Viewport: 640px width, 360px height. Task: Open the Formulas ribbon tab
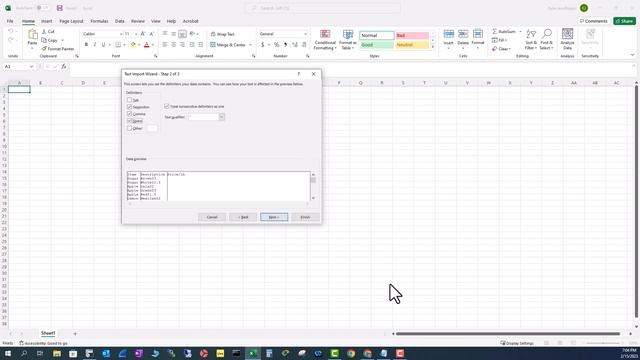(99, 21)
